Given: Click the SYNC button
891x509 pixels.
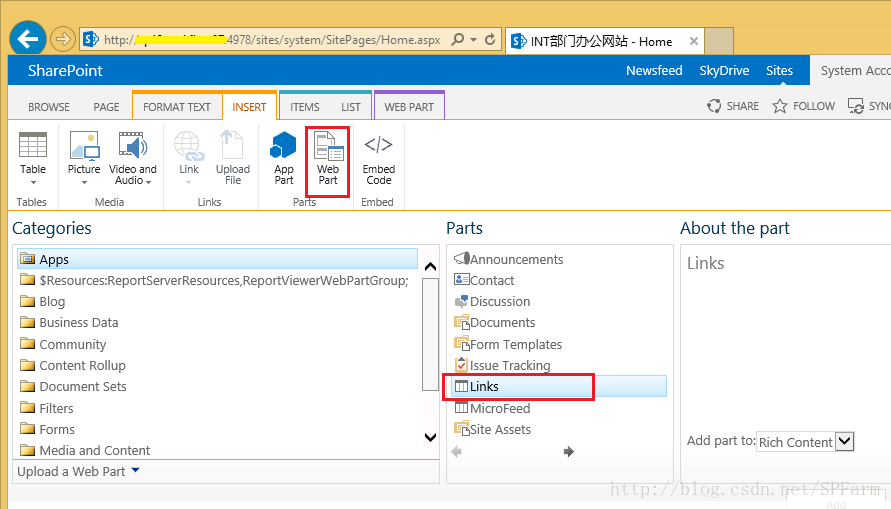Looking at the screenshot, I should click(869, 106).
